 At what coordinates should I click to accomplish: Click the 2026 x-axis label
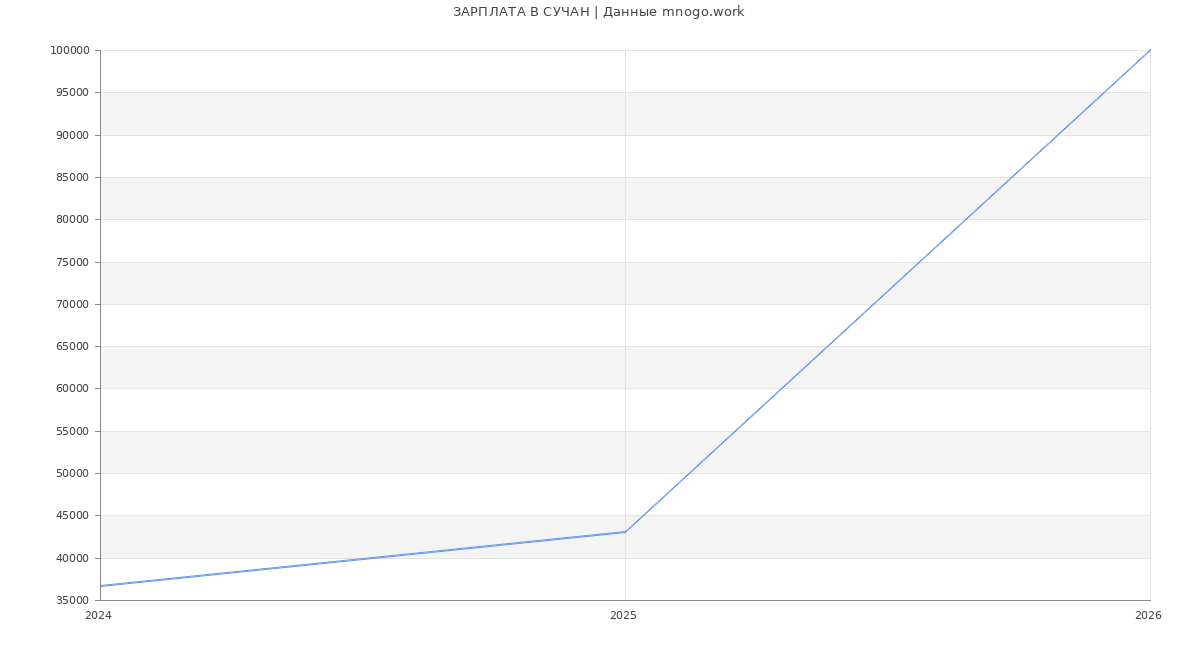(x=1148, y=615)
